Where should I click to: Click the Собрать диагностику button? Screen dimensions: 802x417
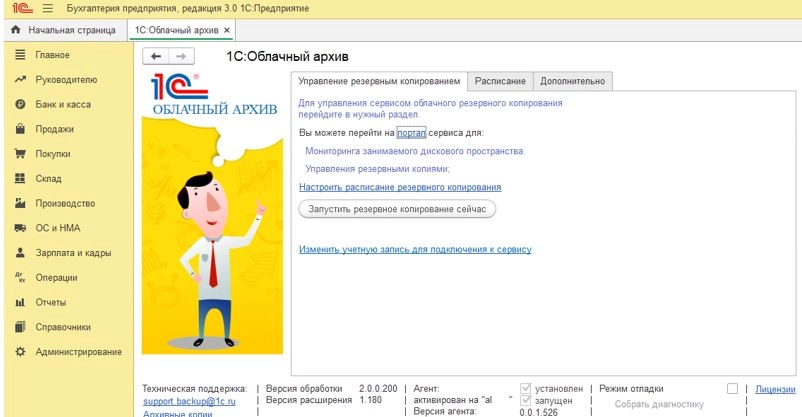659,404
